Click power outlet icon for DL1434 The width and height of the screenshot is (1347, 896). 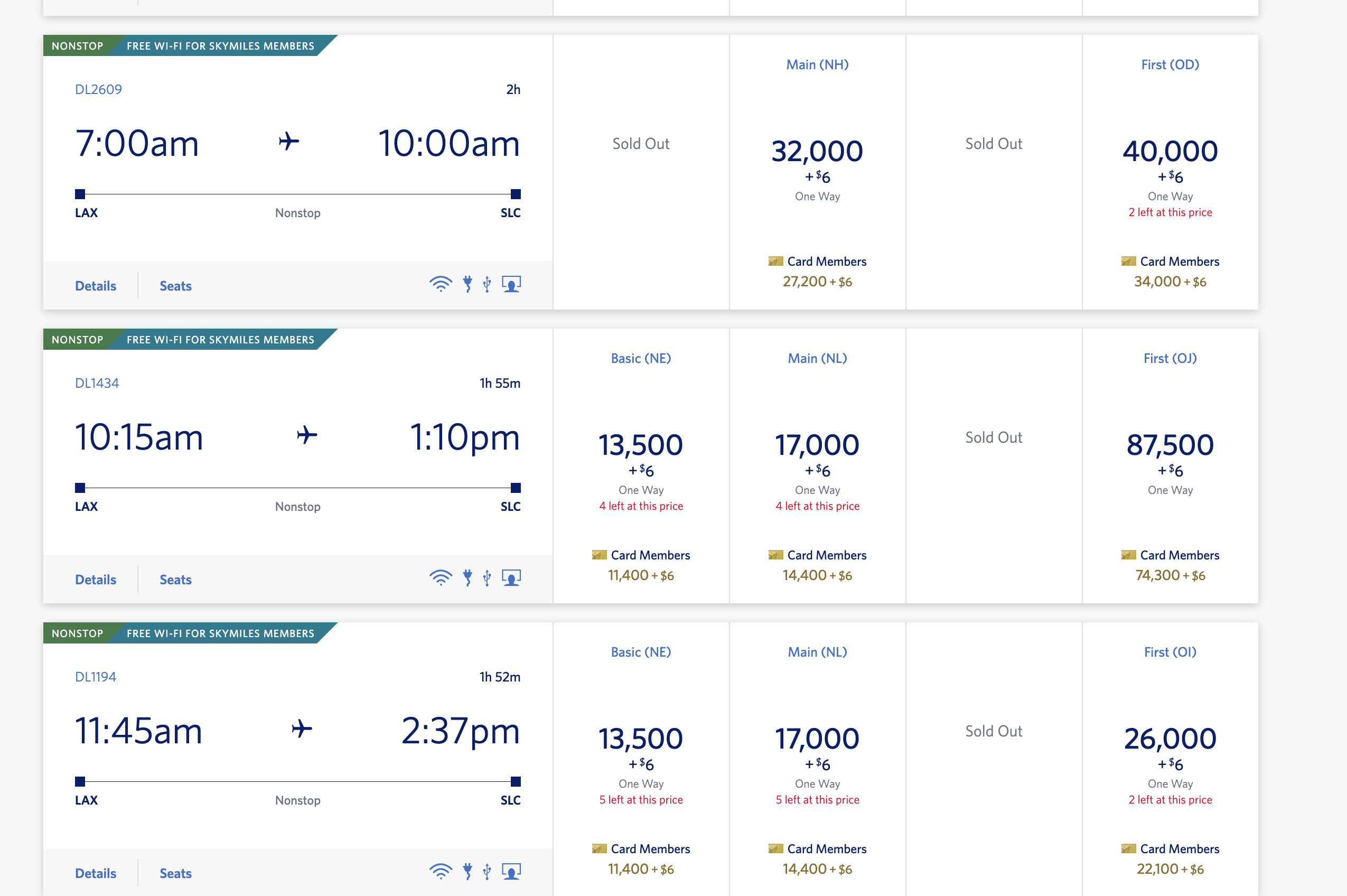[x=468, y=578]
